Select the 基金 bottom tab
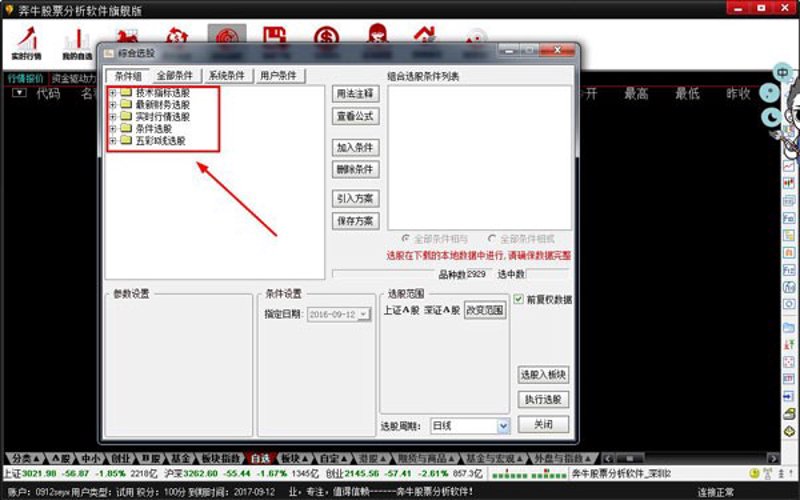 pos(181,458)
